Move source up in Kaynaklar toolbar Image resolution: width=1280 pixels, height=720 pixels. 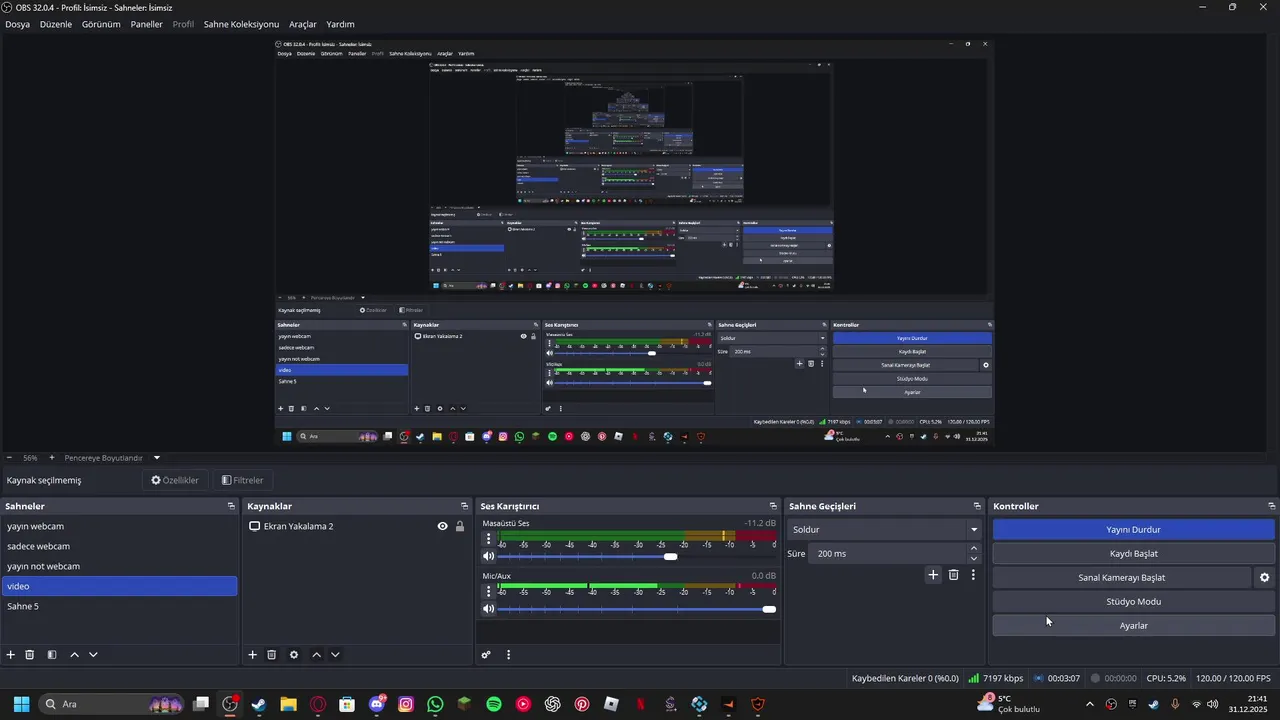point(316,654)
